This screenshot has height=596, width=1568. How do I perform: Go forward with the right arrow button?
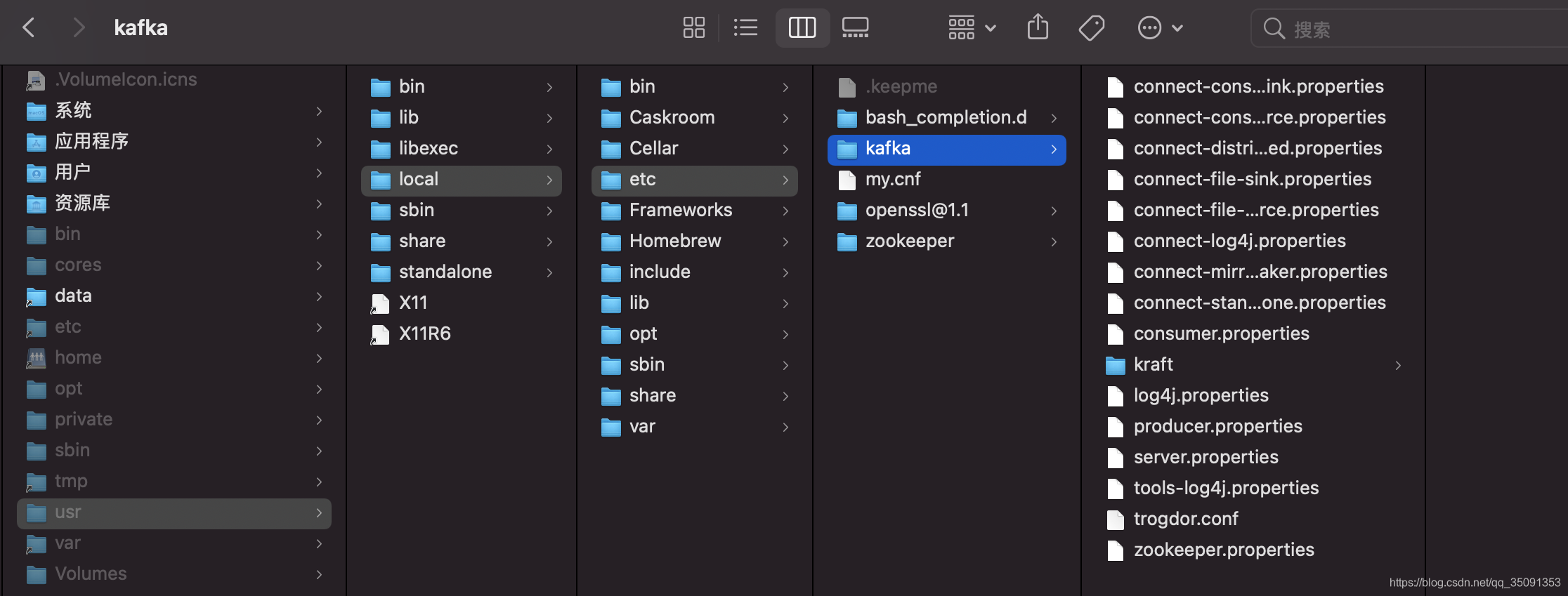coord(79,28)
